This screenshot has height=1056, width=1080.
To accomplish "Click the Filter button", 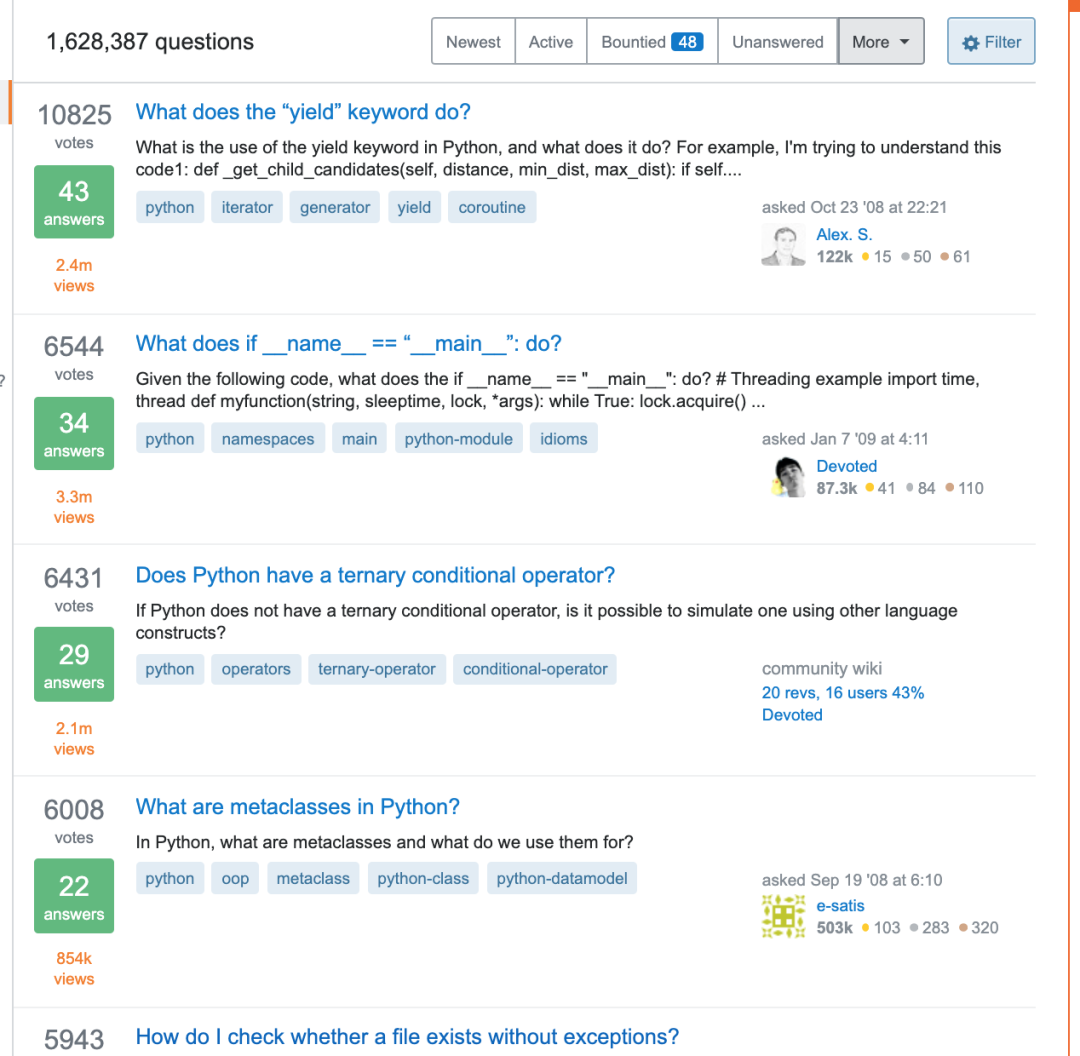I will 991,42.
